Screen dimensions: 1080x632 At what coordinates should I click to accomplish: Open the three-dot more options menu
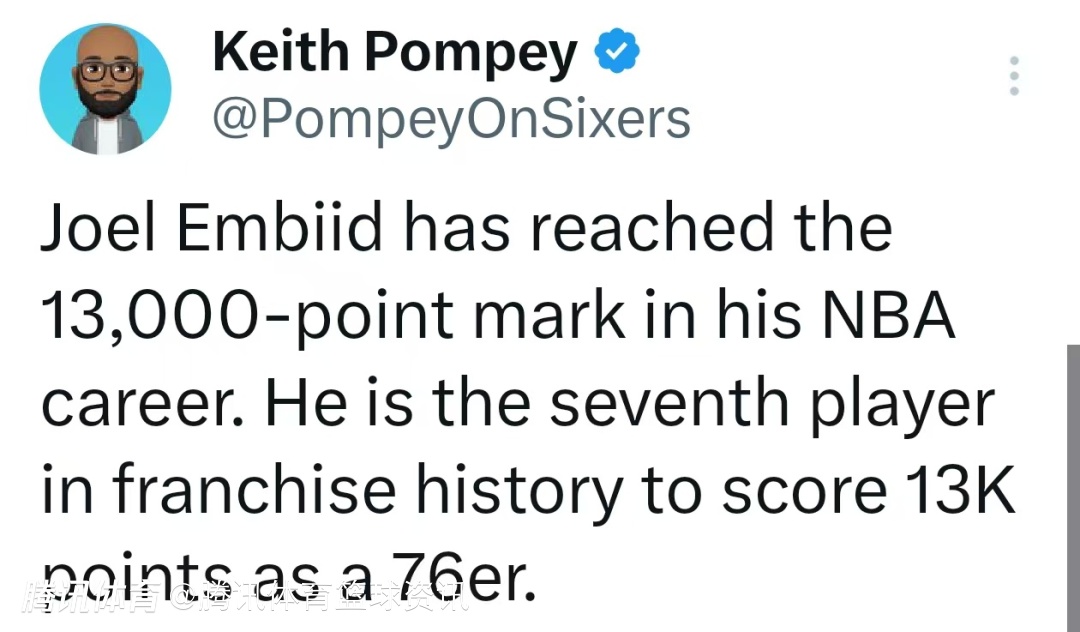click(1014, 76)
